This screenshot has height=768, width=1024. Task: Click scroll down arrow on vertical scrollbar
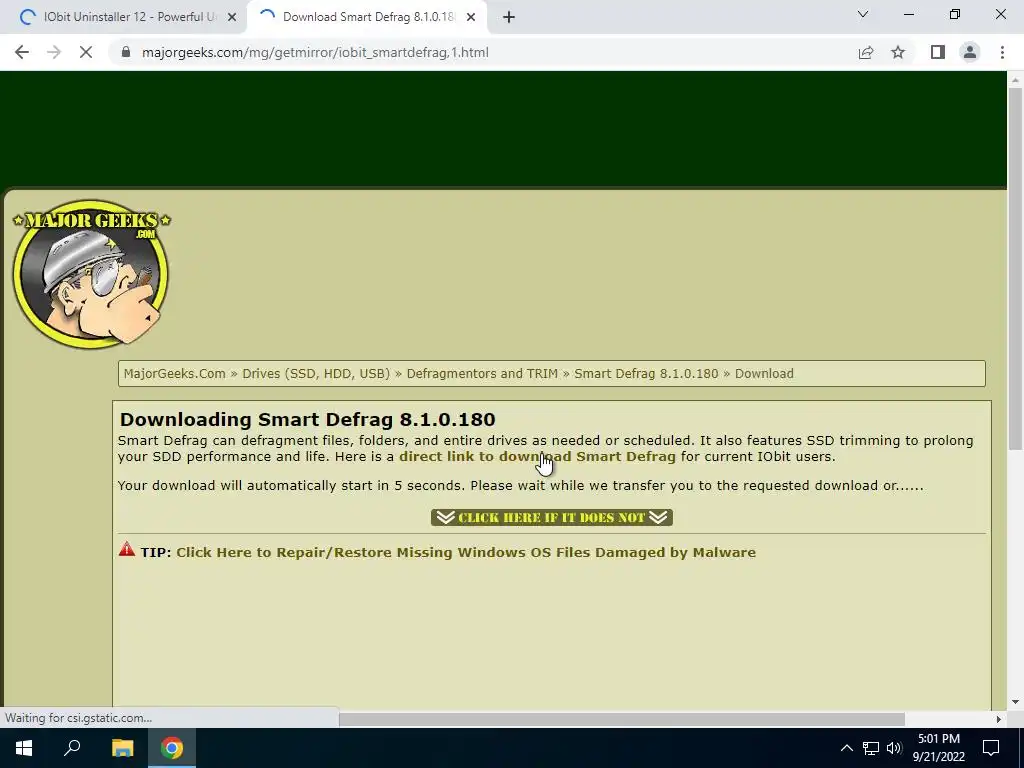point(1015,702)
